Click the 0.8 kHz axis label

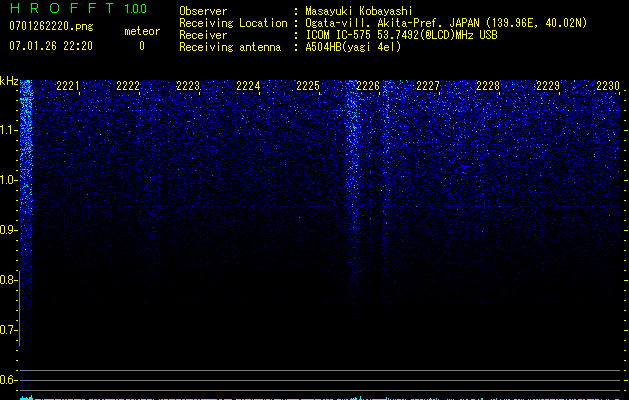8,280
